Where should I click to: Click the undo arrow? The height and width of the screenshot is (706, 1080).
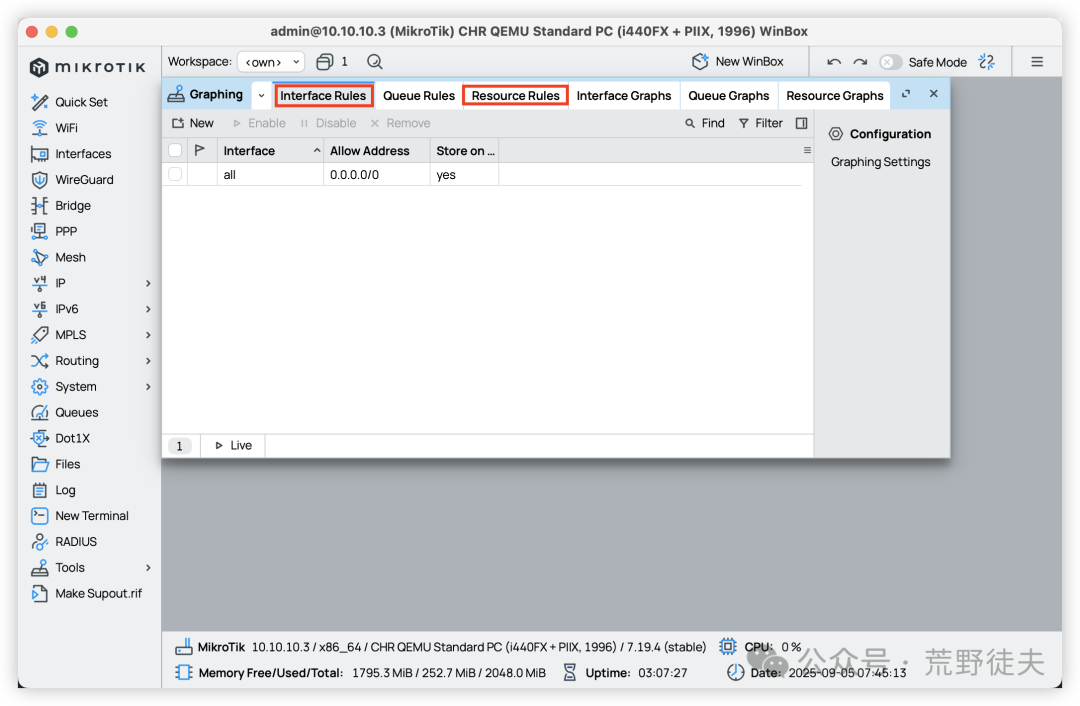tap(834, 62)
